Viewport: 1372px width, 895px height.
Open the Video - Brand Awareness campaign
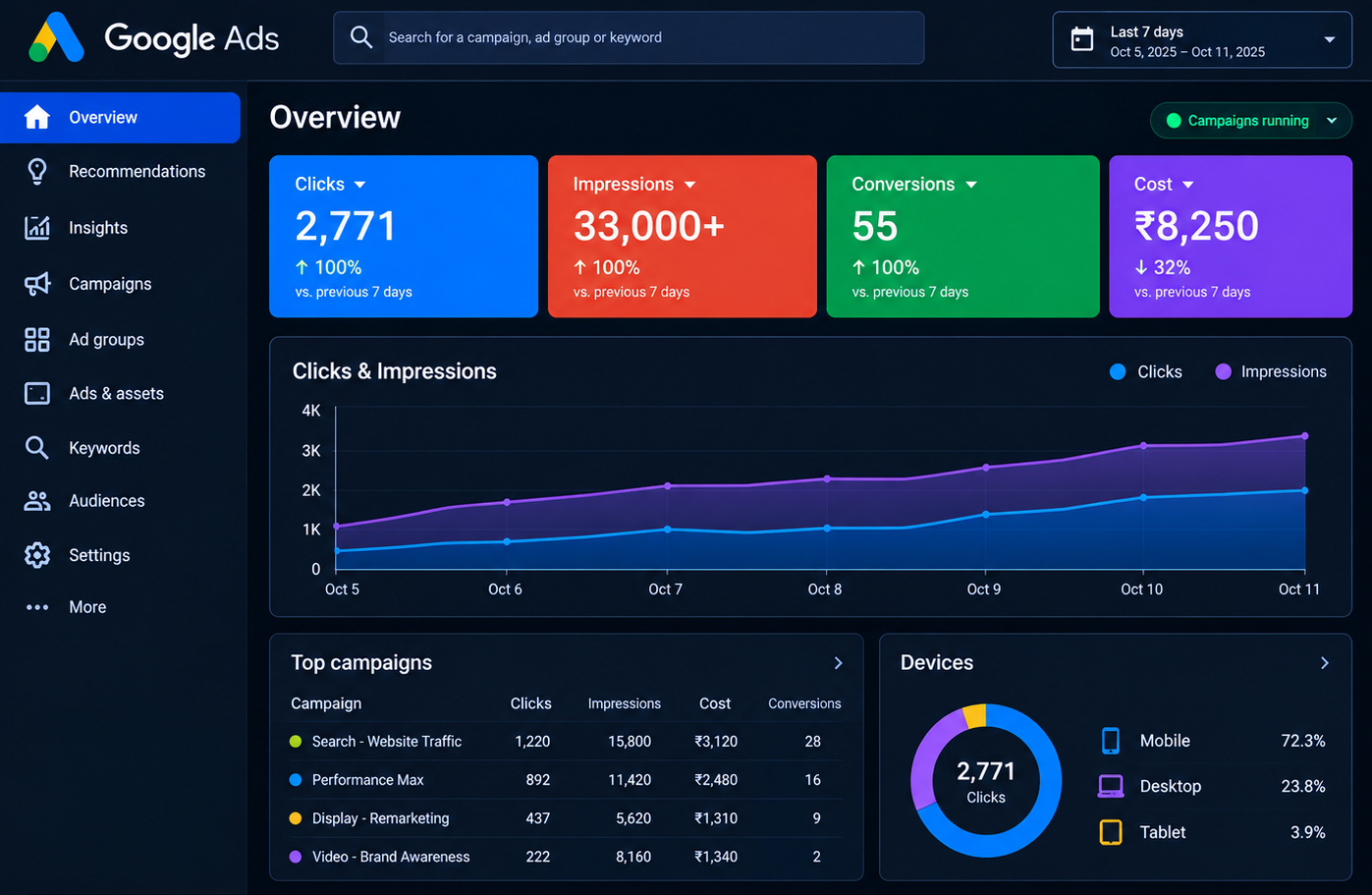391,857
